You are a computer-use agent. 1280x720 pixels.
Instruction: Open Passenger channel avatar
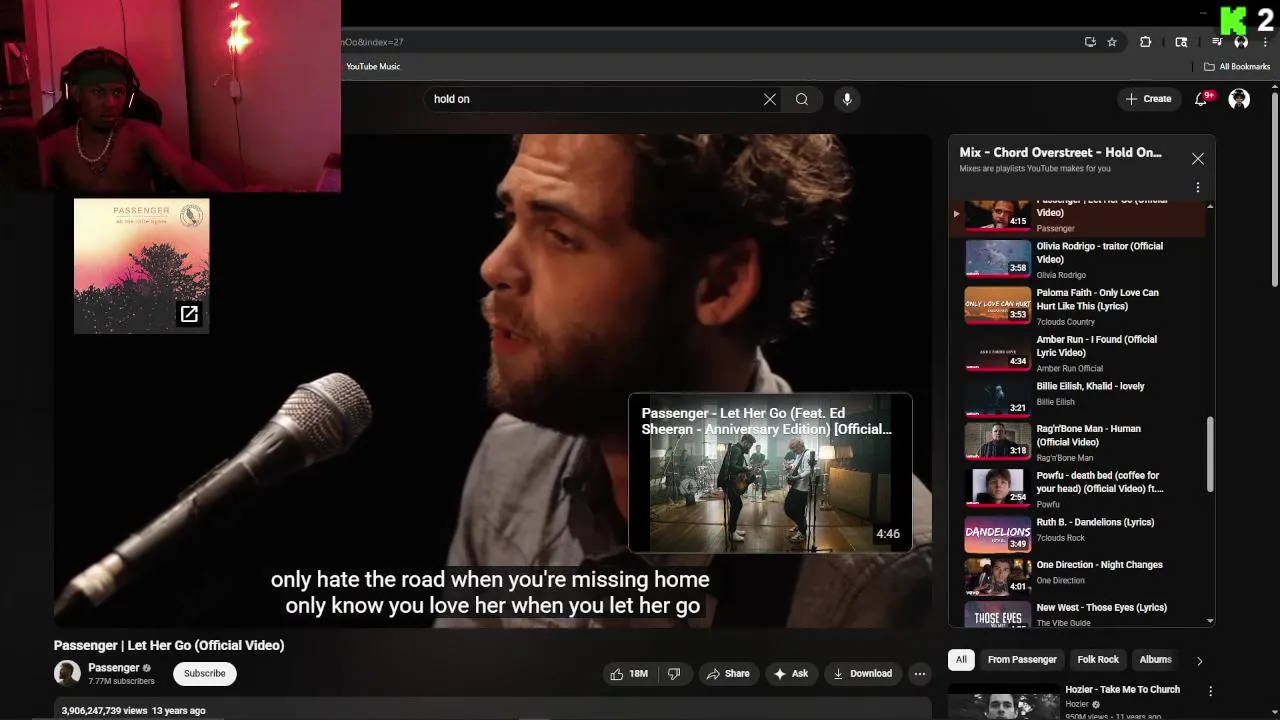(x=67, y=673)
